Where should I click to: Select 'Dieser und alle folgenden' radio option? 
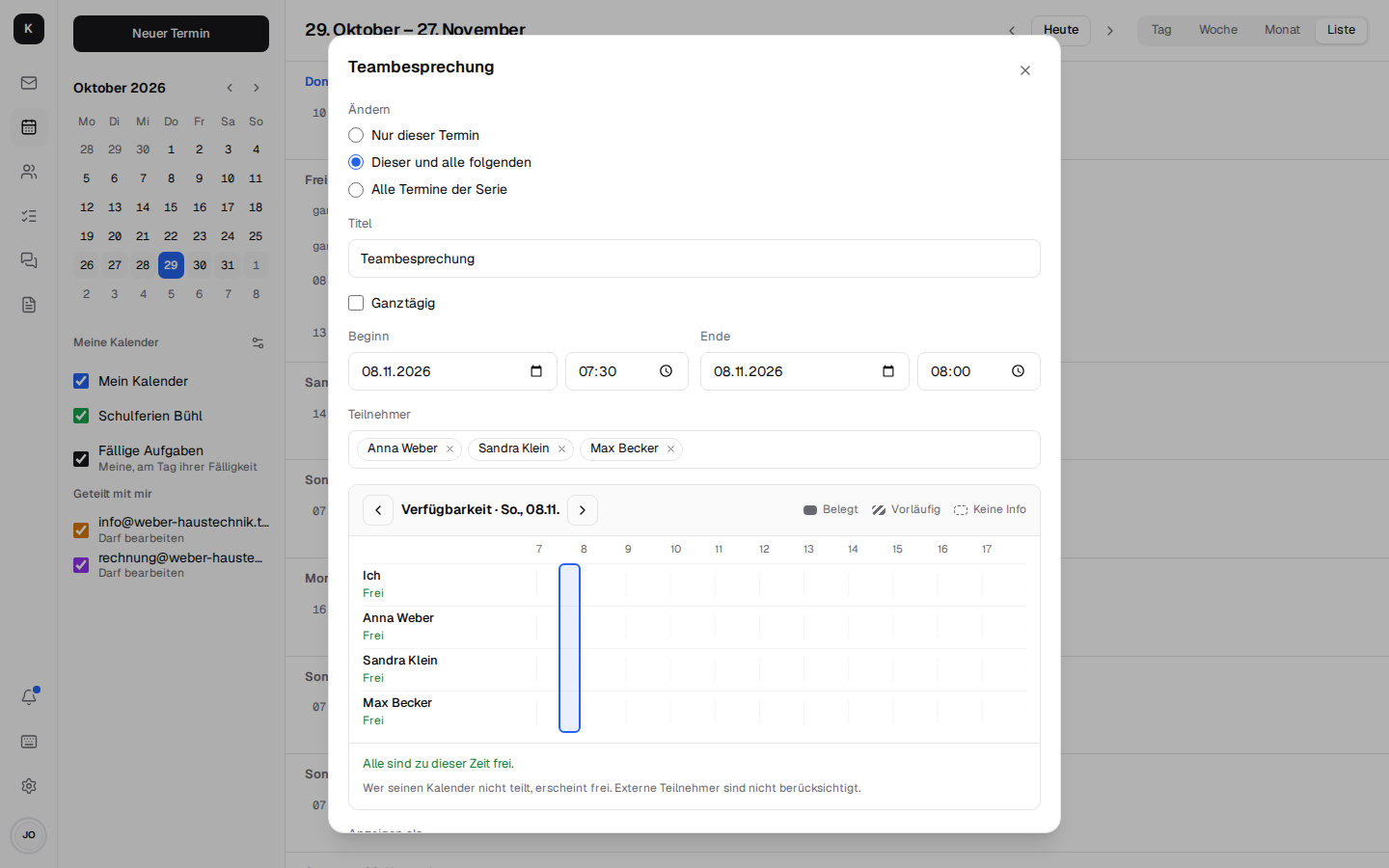(x=356, y=162)
